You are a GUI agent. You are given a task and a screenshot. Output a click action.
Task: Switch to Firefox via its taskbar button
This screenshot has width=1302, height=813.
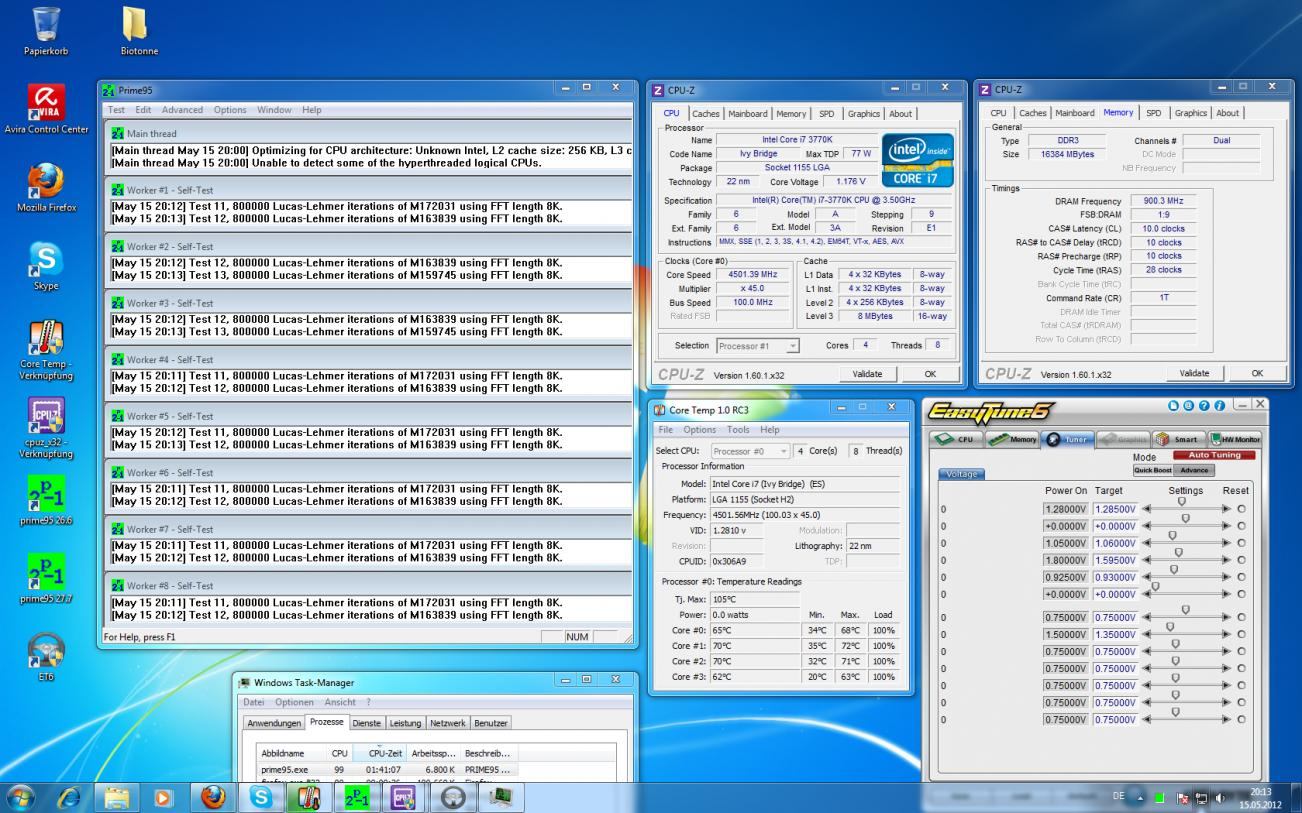pyautogui.click(x=213, y=797)
